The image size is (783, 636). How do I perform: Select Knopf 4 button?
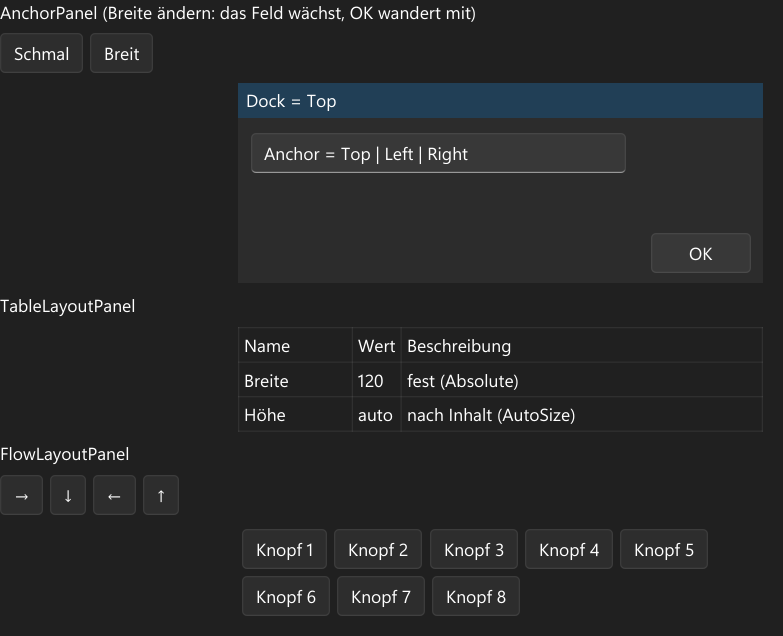[x=569, y=549]
